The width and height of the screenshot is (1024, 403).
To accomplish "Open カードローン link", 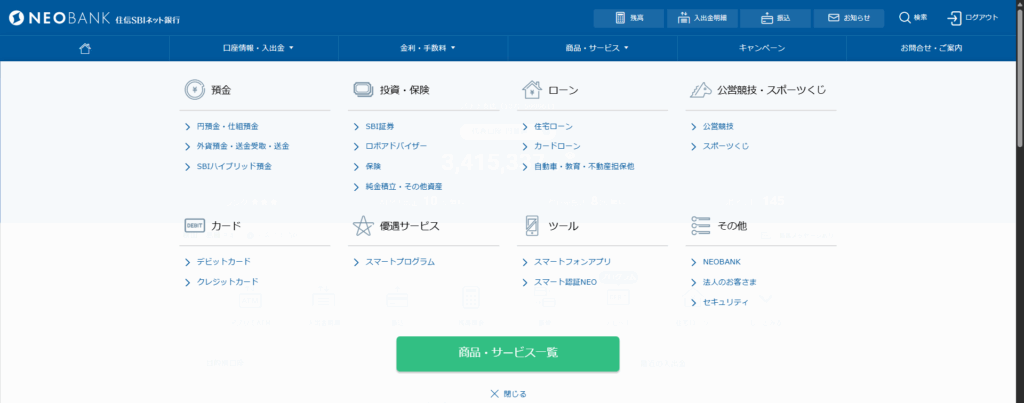I will pos(557,146).
